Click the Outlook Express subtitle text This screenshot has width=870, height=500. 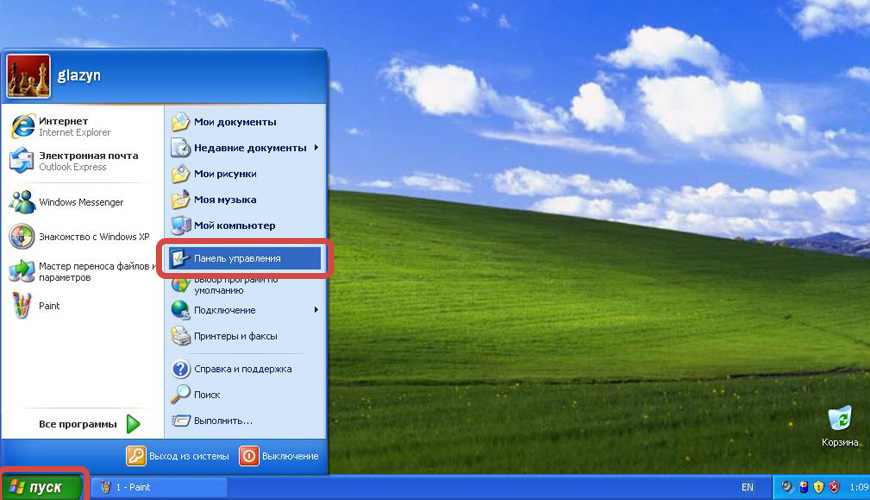coord(72,167)
